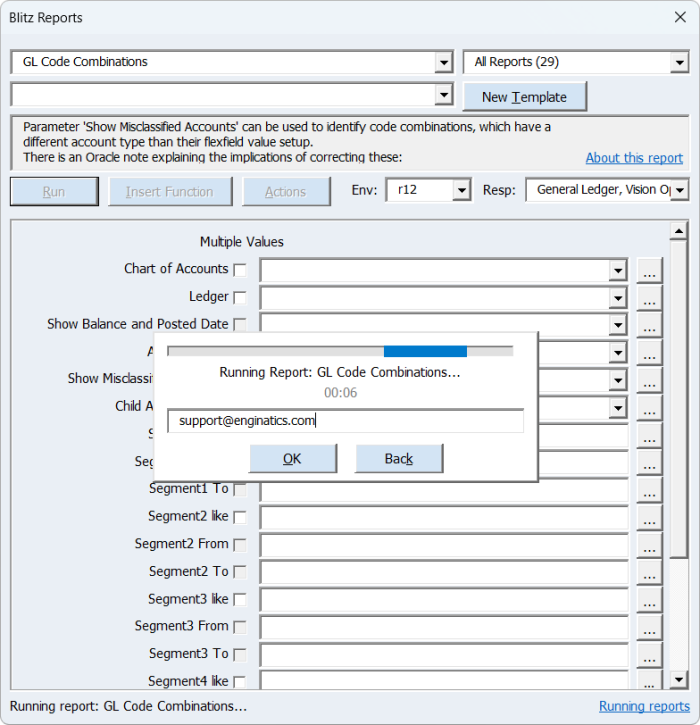The width and height of the screenshot is (700, 725).
Task: Toggle Ledger multiple values checkbox
Action: [240, 297]
